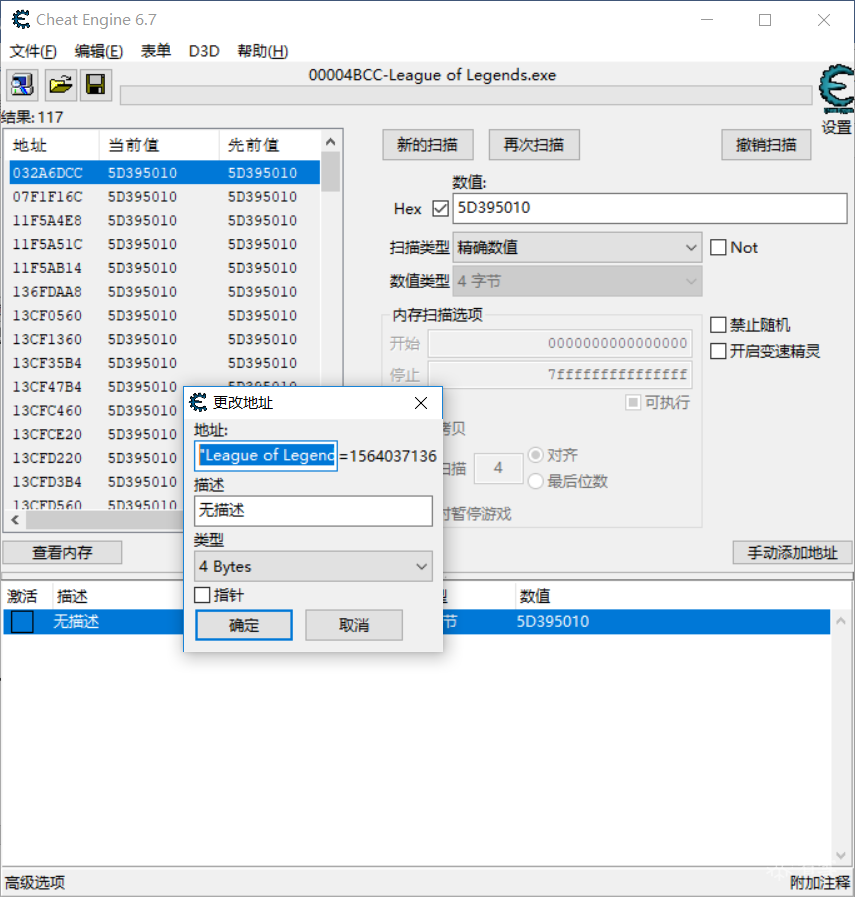The height and width of the screenshot is (897, 855).
Task: Open the 帮助(H) menu
Action: click(x=263, y=51)
